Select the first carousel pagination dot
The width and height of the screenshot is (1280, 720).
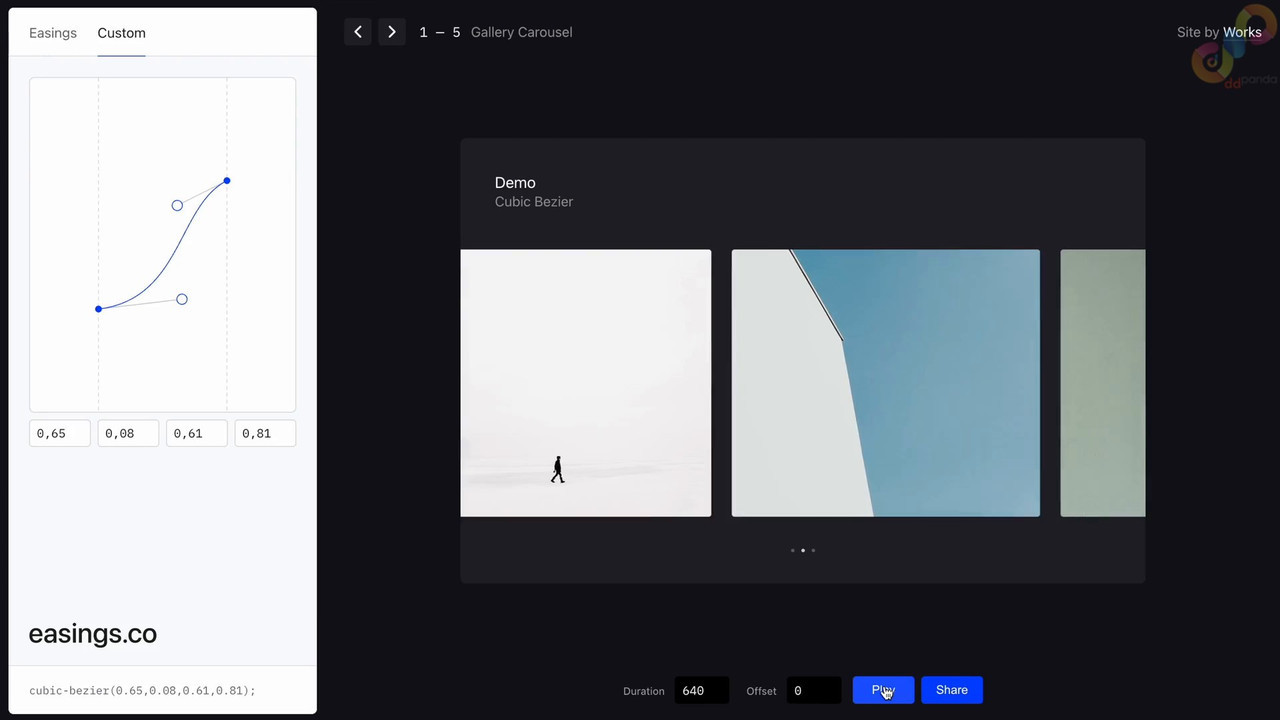click(793, 550)
